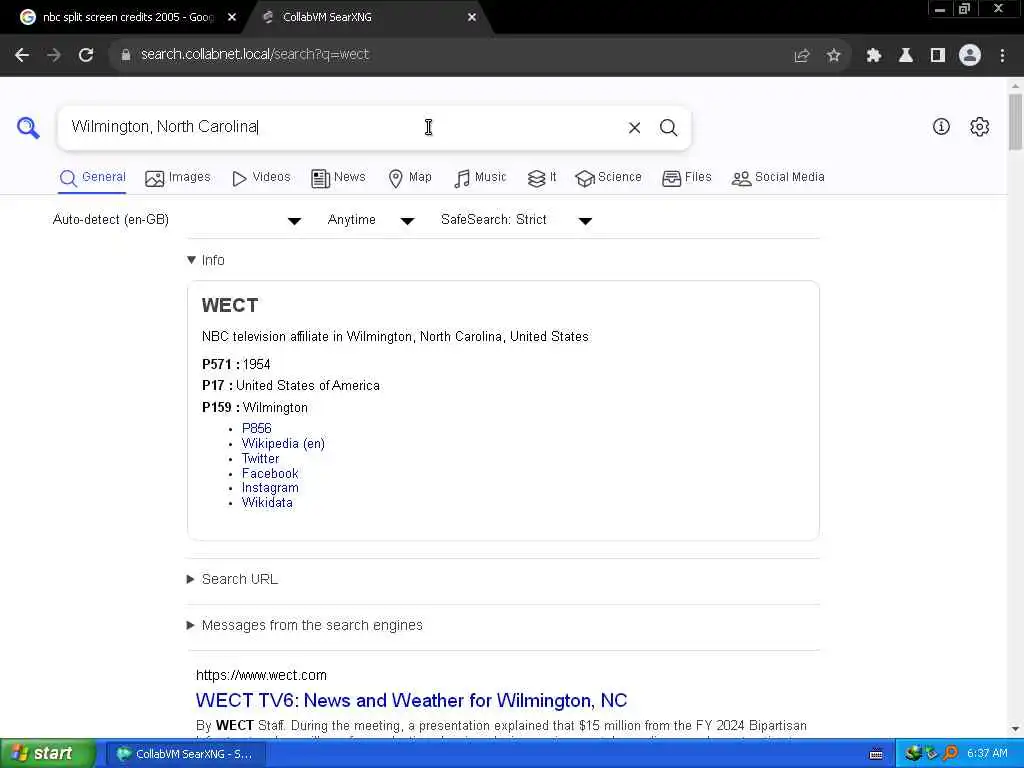Open the about info icon

click(941, 127)
